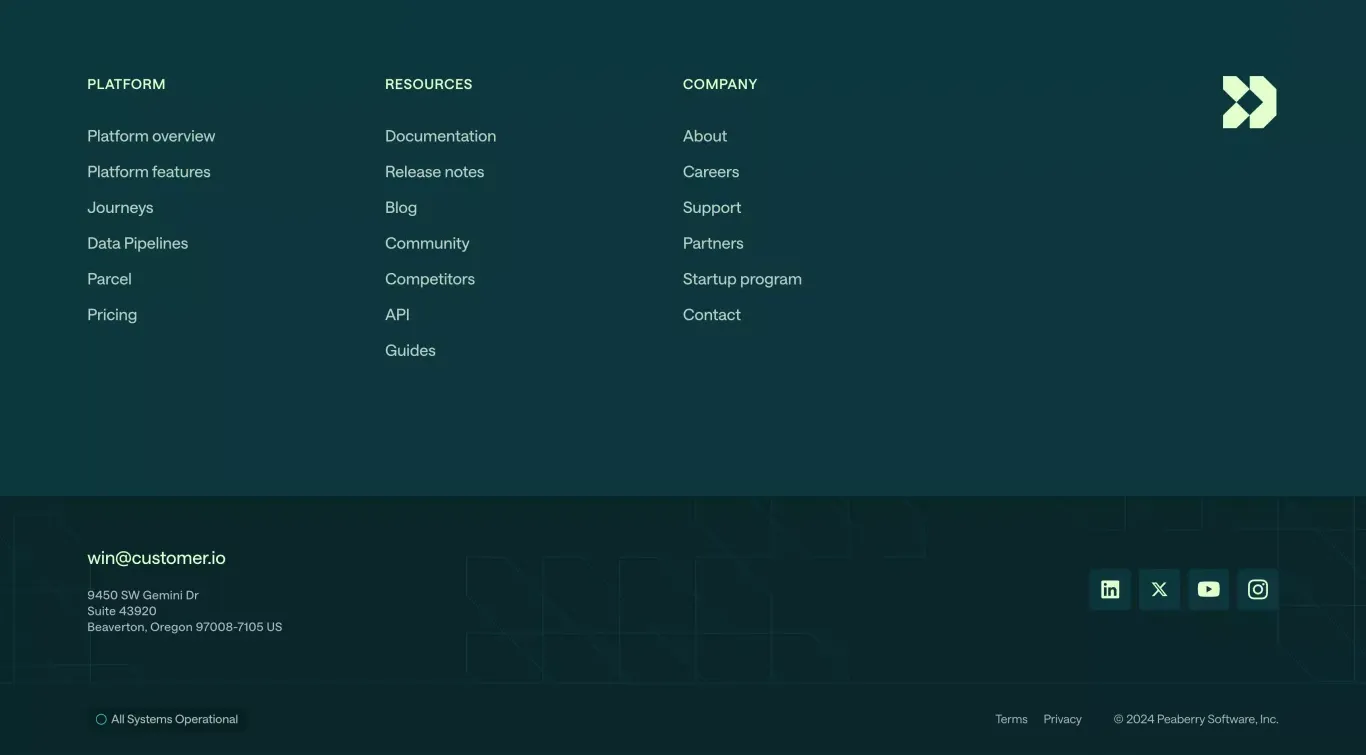This screenshot has width=1366, height=755.
Task: Open the Parcel link
Action: (x=109, y=279)
